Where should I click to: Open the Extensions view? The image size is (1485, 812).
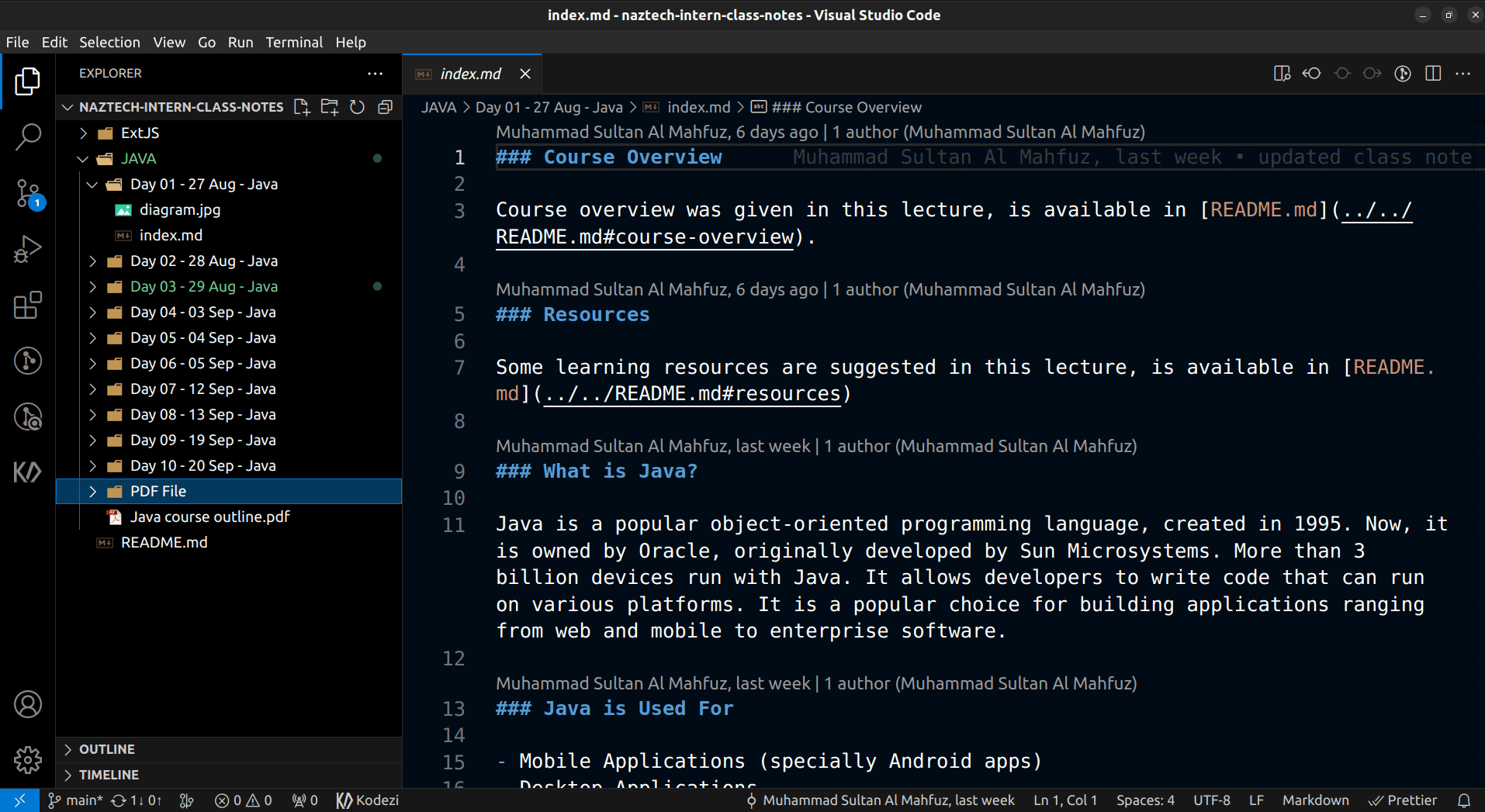(x=27, y=305)
